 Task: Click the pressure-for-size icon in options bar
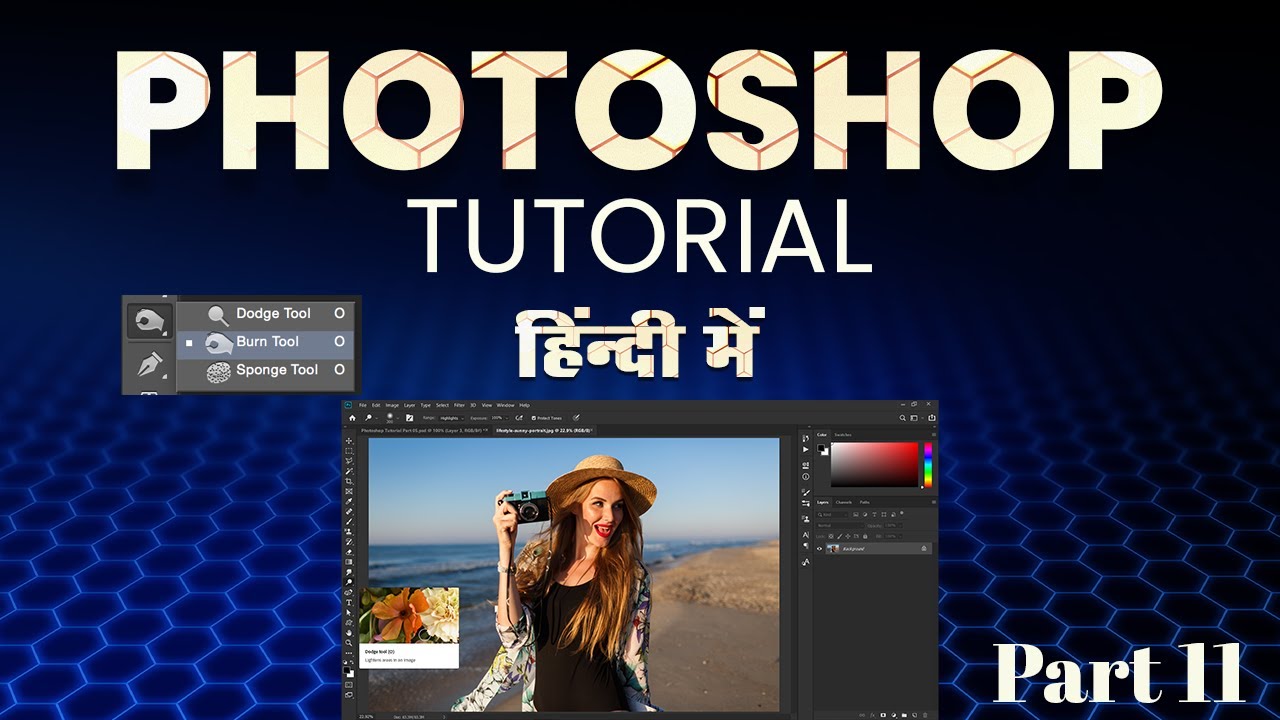(x=576, y=418)
